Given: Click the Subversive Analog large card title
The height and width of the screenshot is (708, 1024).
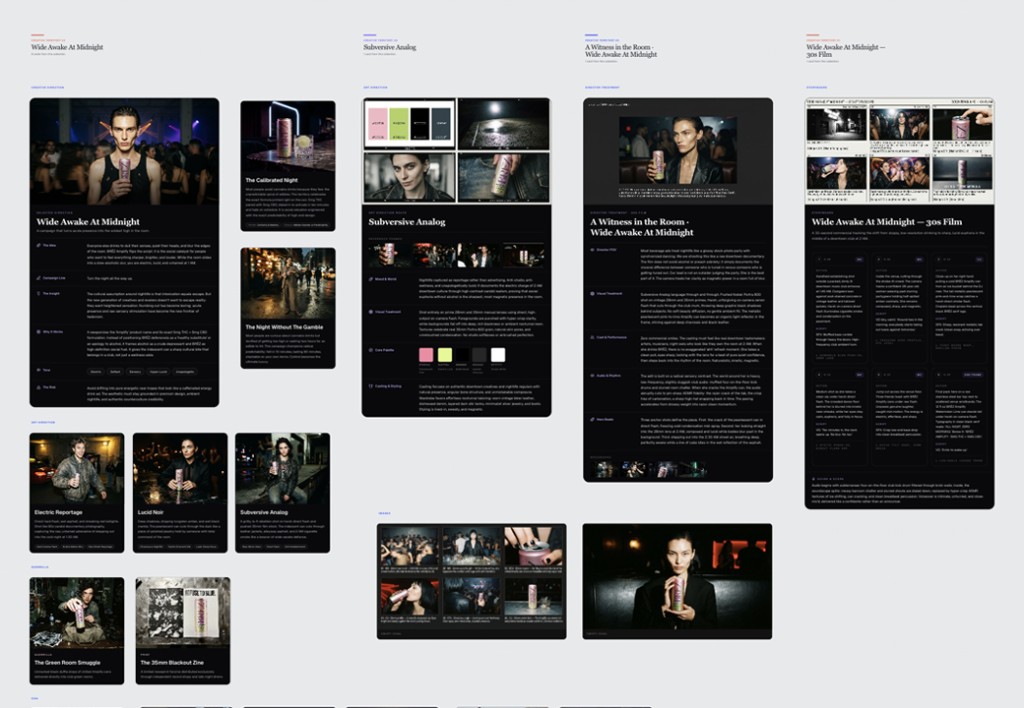Looking at the screenshot, I should (x=407, y=221).
